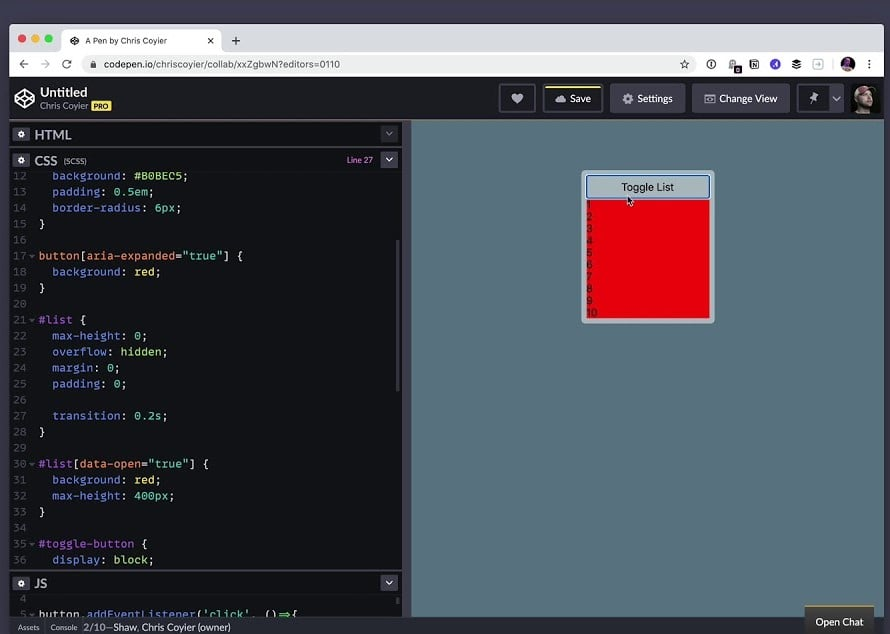Click the CodePen logo in the header
The image size is (890, 634).
(24, 98)
